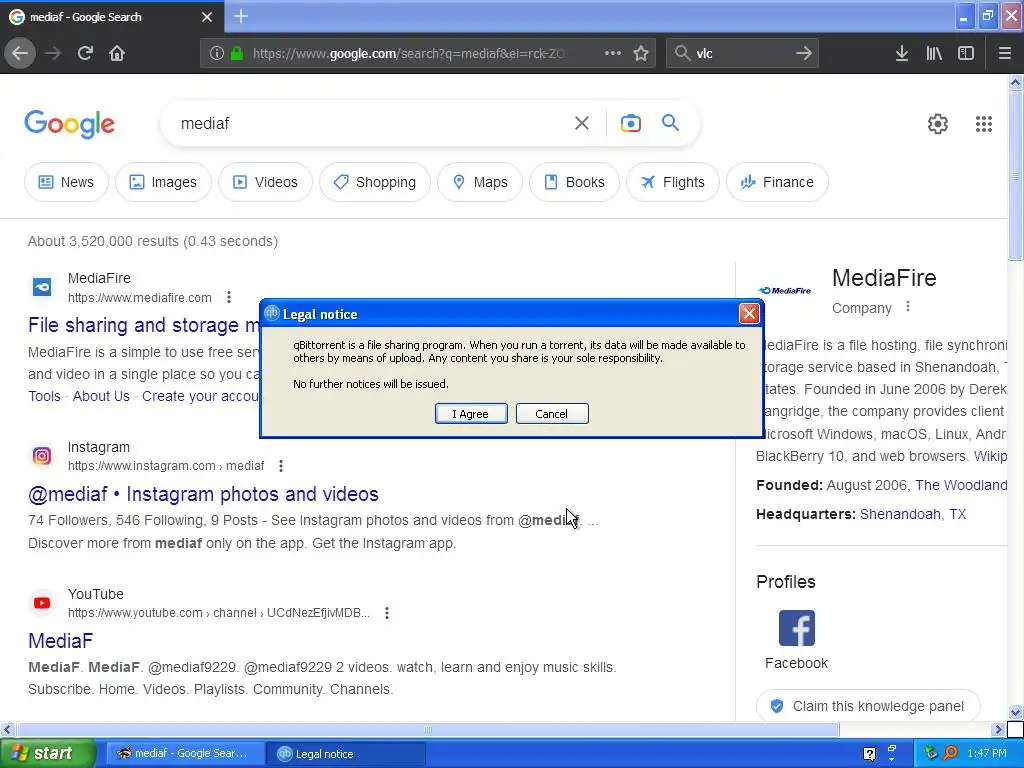Open the Shenandoah, TX headquarters link
Screen dimensions: 1024x768
point(912,514)
